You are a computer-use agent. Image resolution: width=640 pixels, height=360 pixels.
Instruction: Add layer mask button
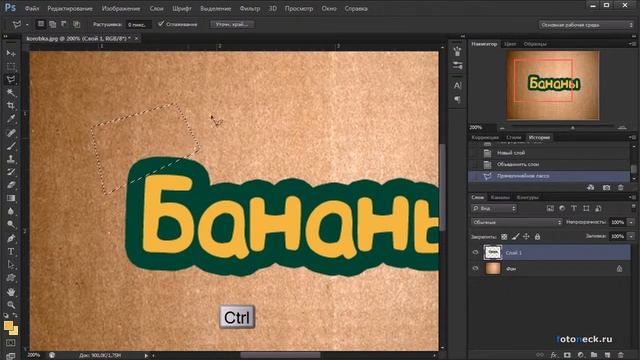point(567,355)
